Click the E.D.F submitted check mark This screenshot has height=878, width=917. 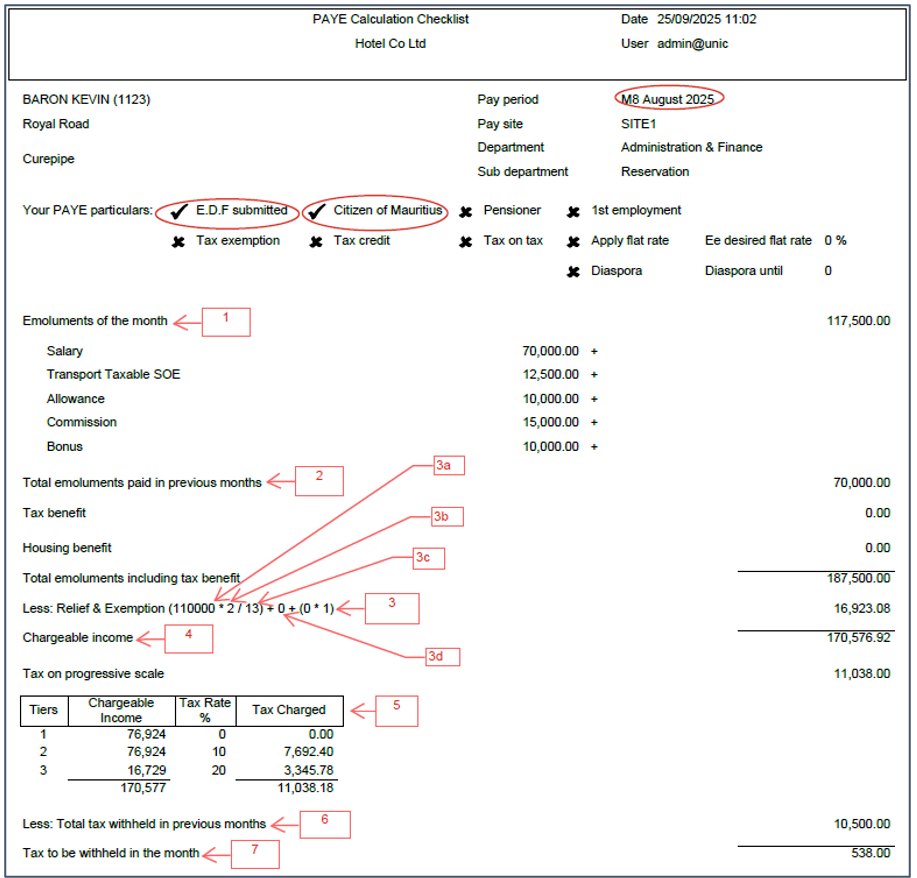pos(178,211)
